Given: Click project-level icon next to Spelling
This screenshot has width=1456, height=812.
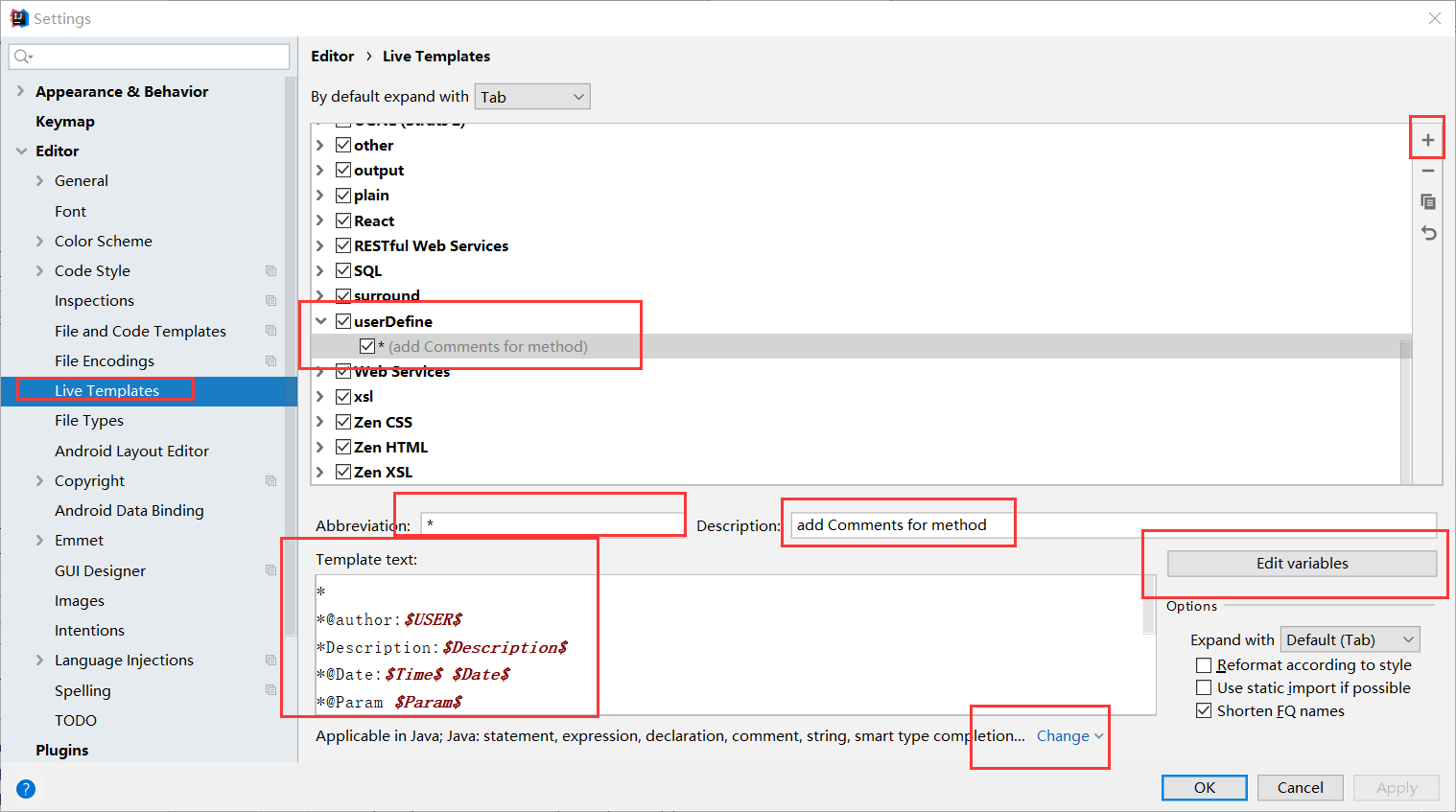Looking at the screenshot, I should (270, 690).
